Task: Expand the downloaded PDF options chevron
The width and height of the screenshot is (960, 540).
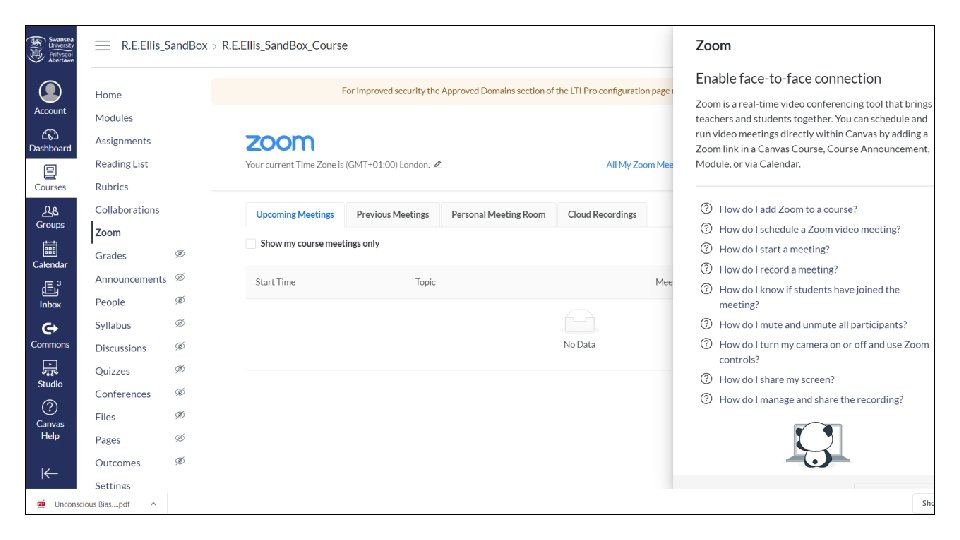Action: coord(153,504)
